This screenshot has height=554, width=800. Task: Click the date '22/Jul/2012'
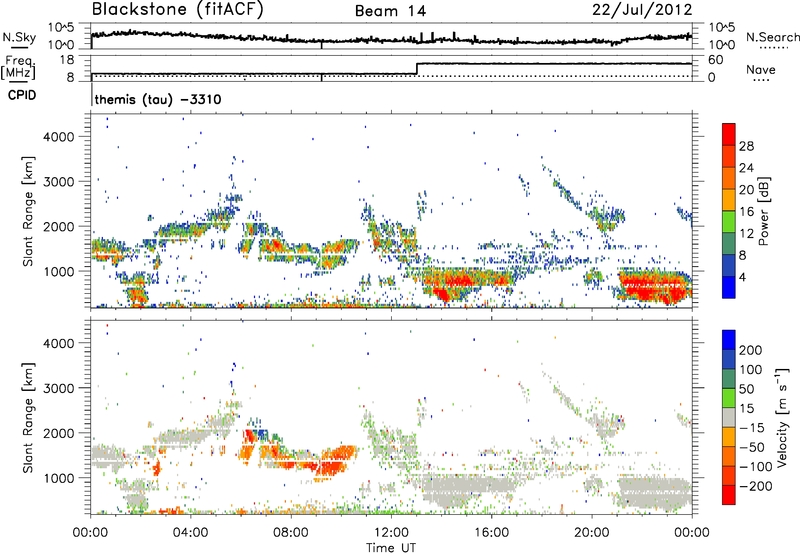pos(642,10)
